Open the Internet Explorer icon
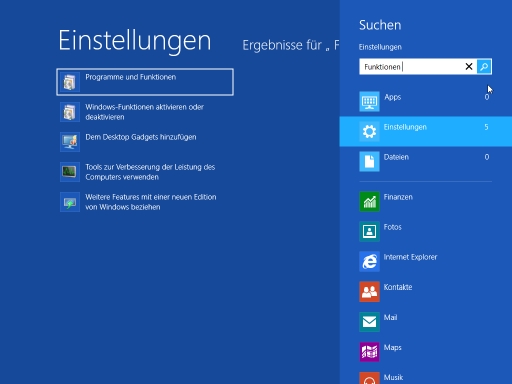This screenshot has width=512, height=384. 369,261
